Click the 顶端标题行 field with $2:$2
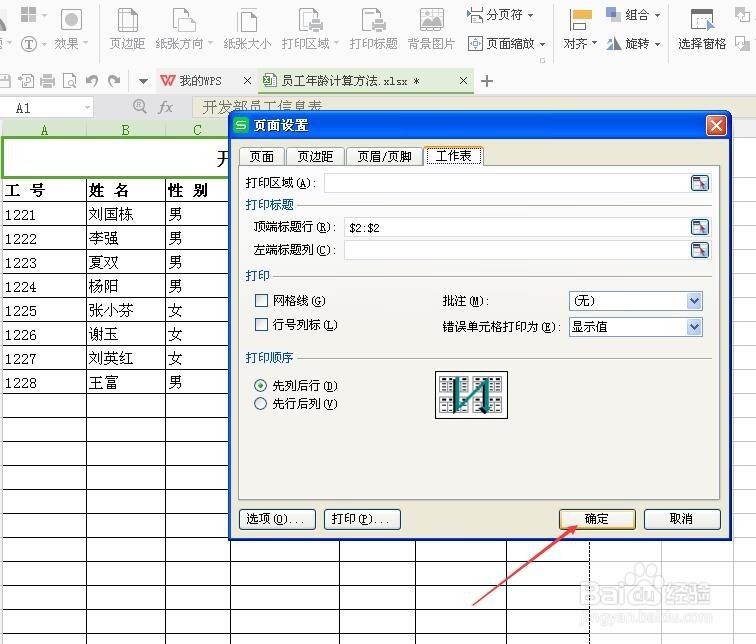 (x=517, y=227)
